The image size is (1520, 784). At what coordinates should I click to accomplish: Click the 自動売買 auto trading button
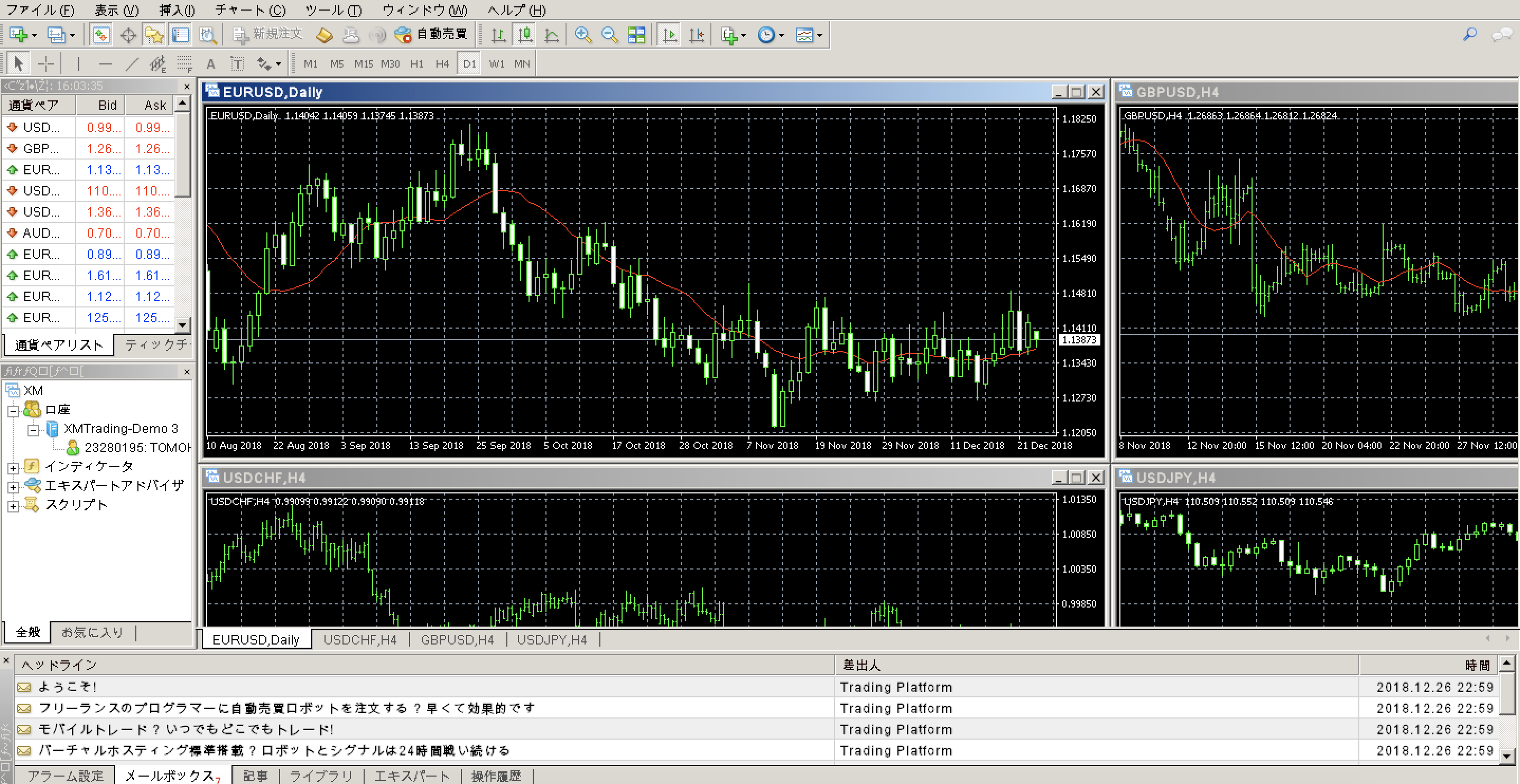(x=432, y=34)
